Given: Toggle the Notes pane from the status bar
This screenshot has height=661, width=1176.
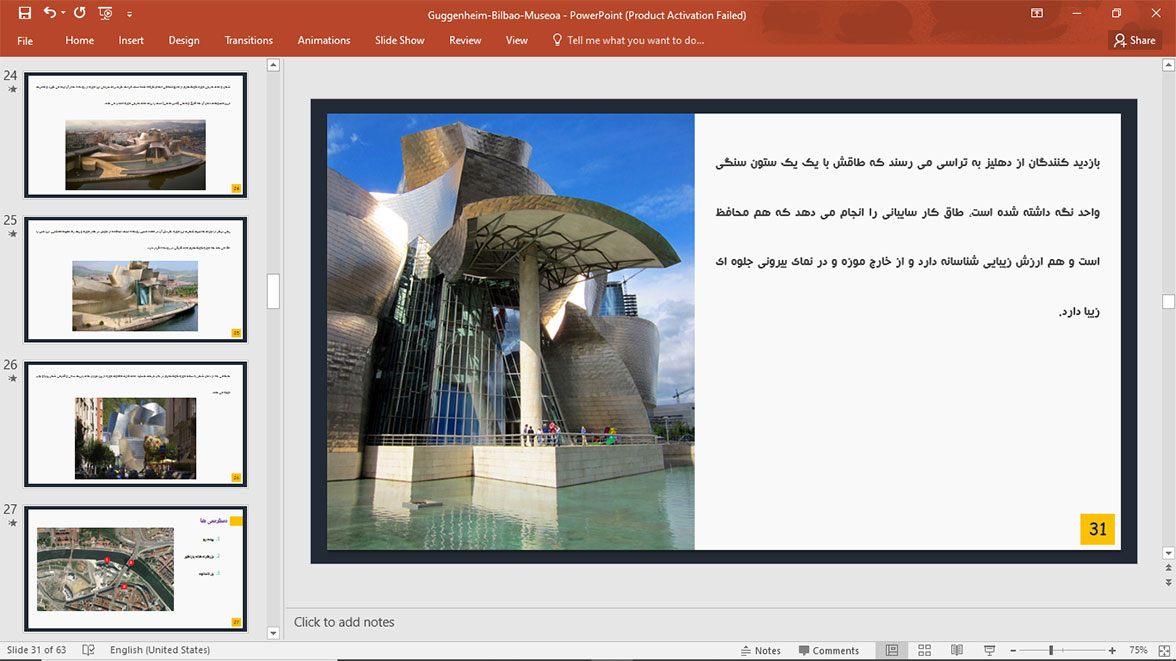Looking at the screenshot, I should [x=760, y=650].
